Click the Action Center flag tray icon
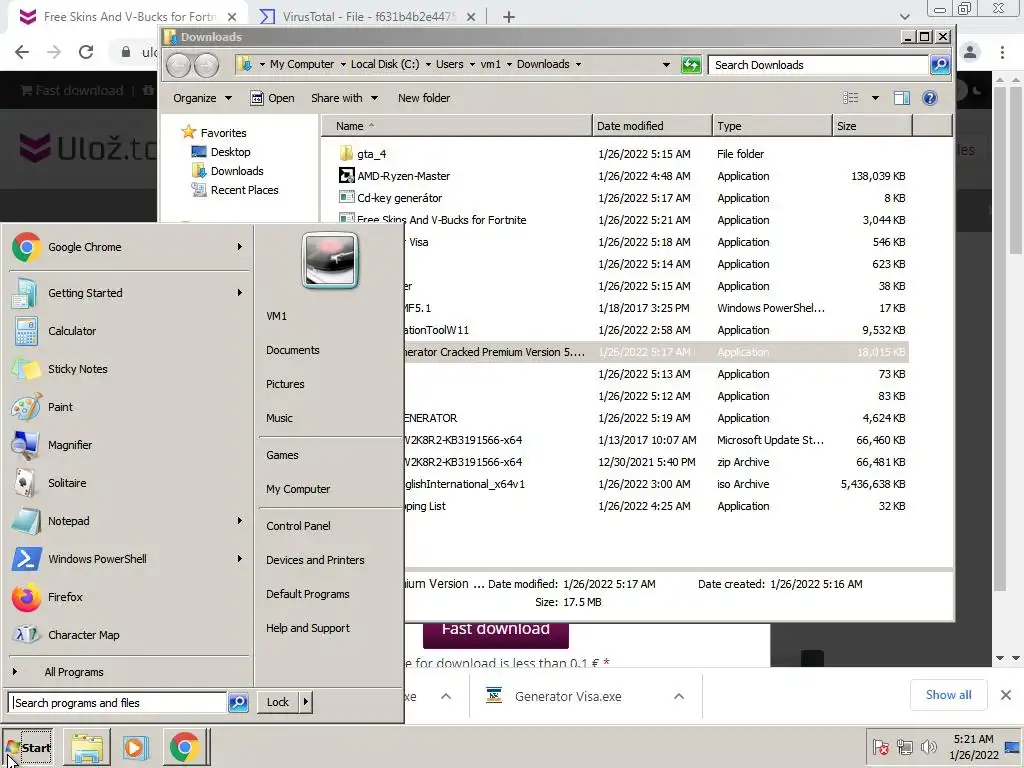The image size is (1024, 768). coord(880,747)
